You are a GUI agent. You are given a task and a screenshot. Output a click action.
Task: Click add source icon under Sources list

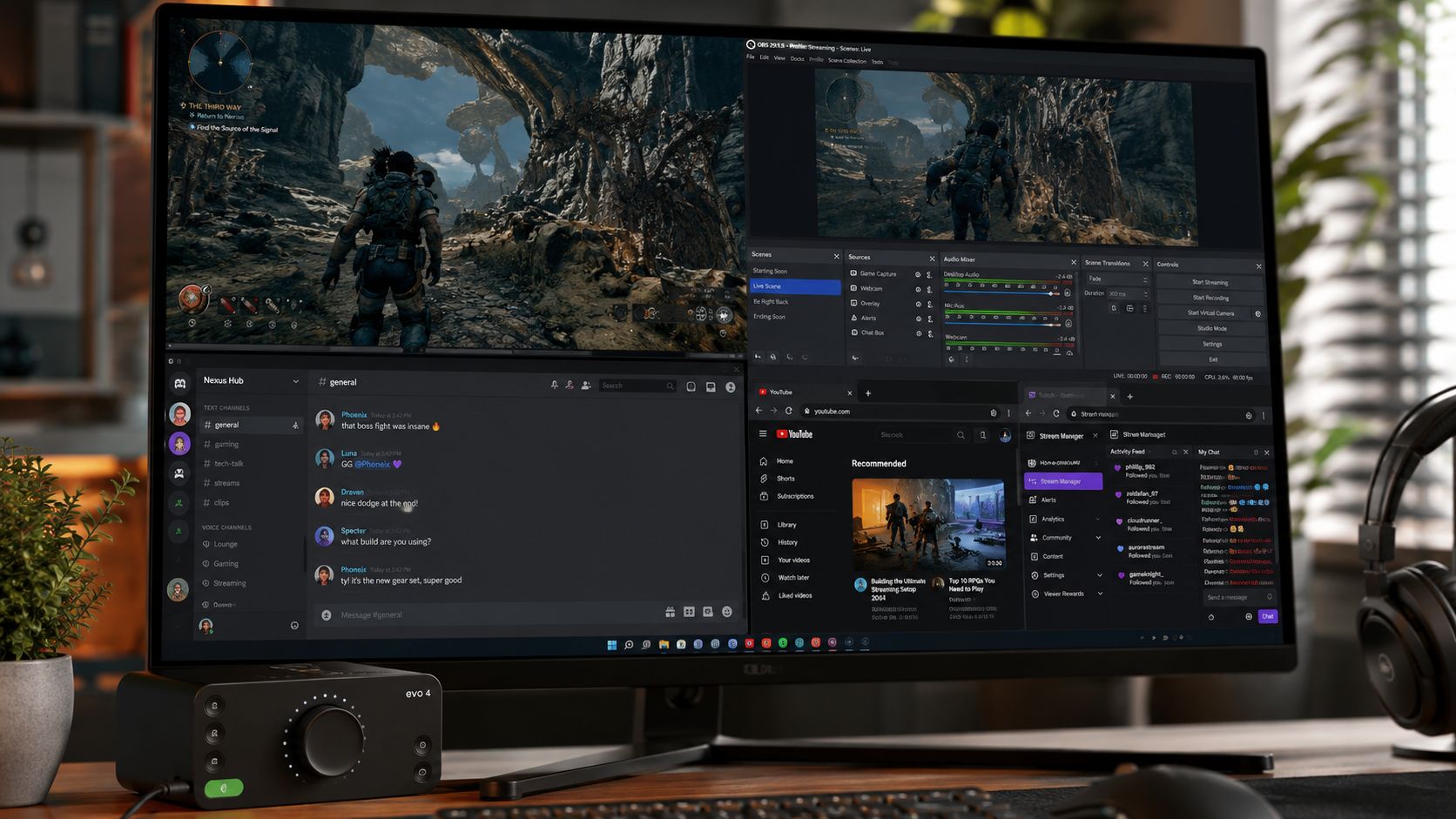855,358
